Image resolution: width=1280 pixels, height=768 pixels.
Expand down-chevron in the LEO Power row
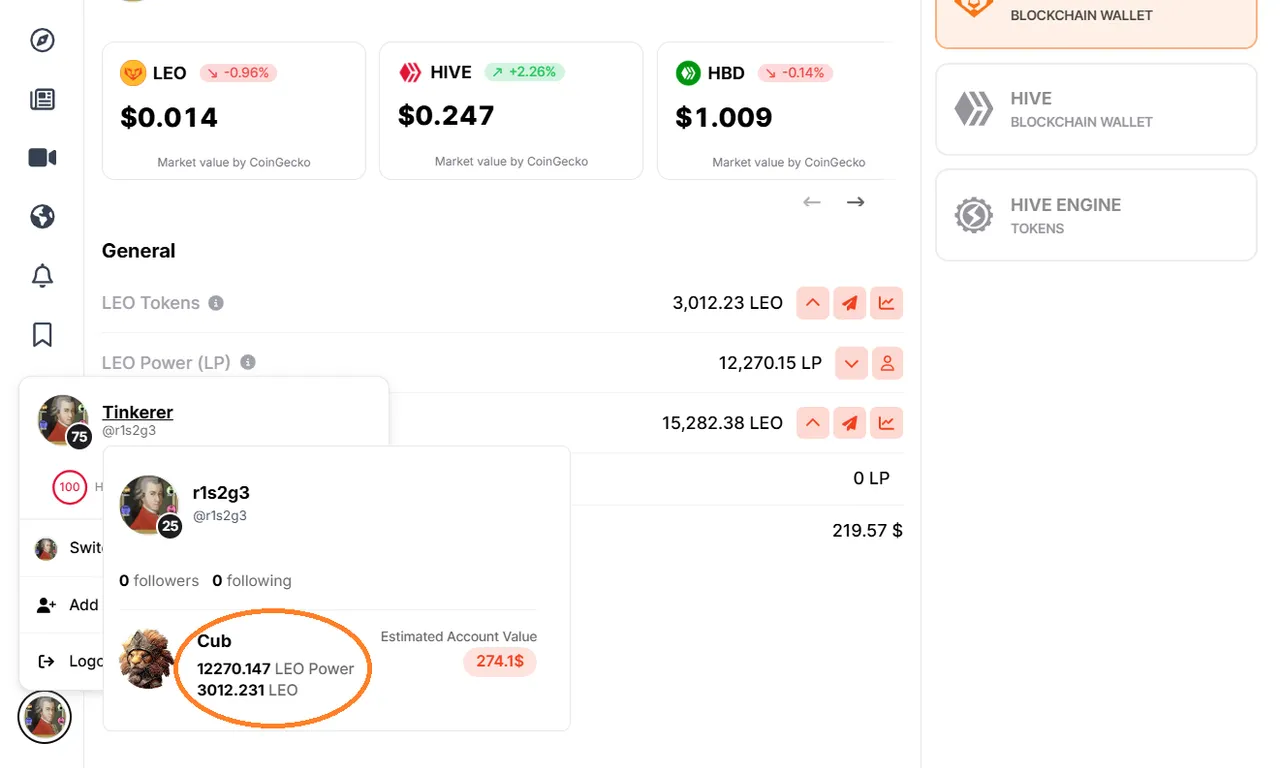pyautogui.click(x=851, y=363)
